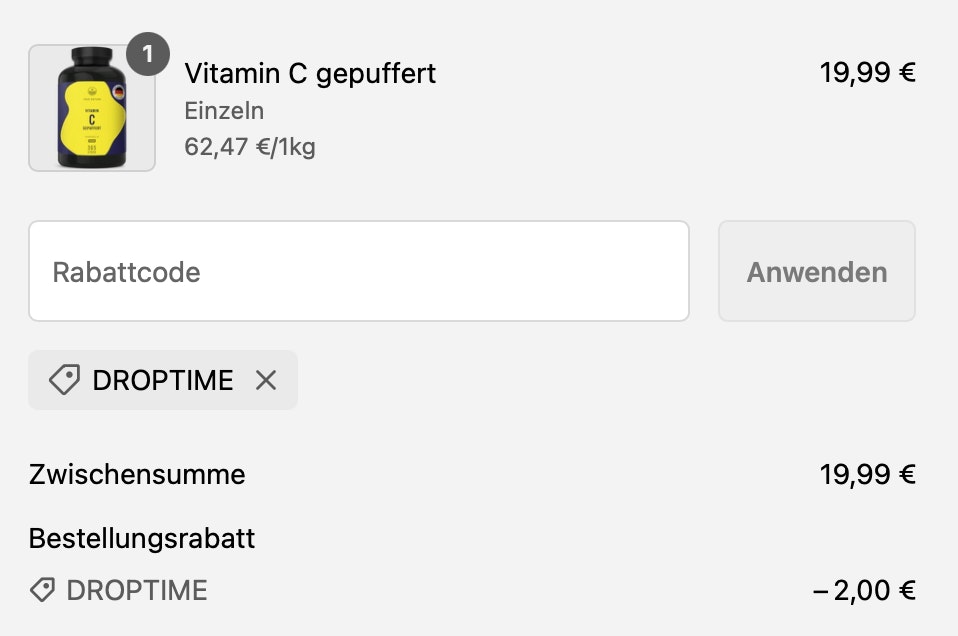The height and width of the screenshot is (636, 958).
Task: Click the Bestellungsrabatt heading
Action: 142,539
